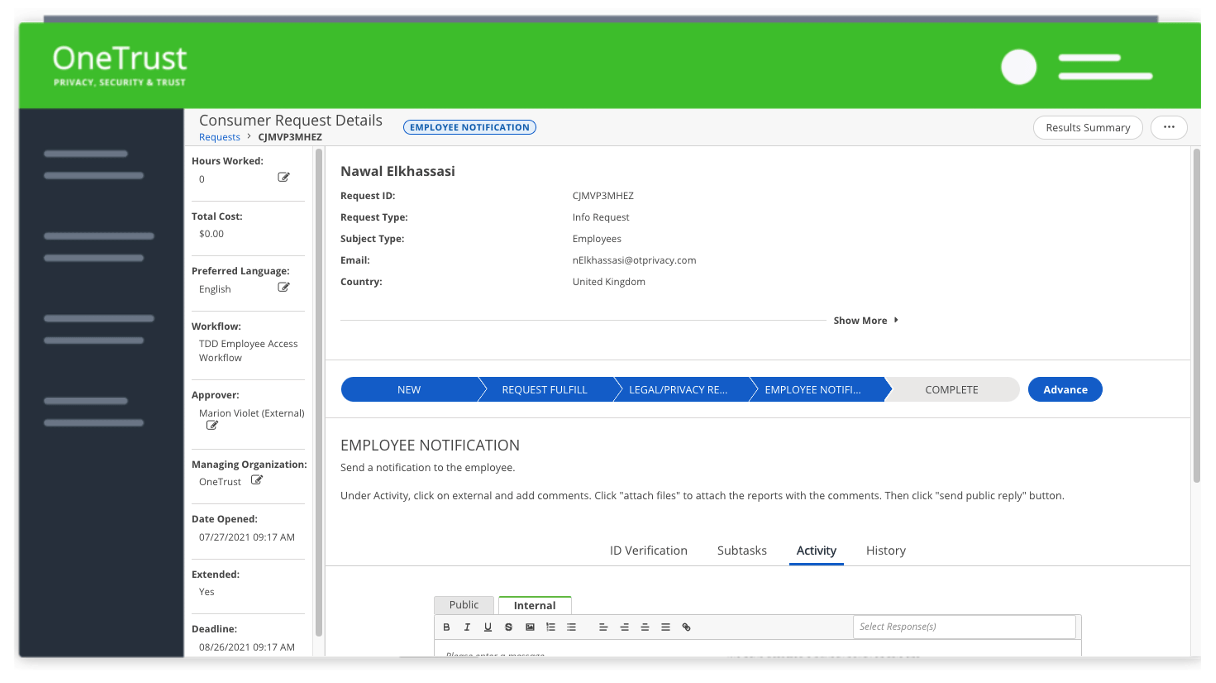The height and width of the screenshot is (683, 1216).
Task: Edit the Approver Marion Violet
Action: pos(212,425)
